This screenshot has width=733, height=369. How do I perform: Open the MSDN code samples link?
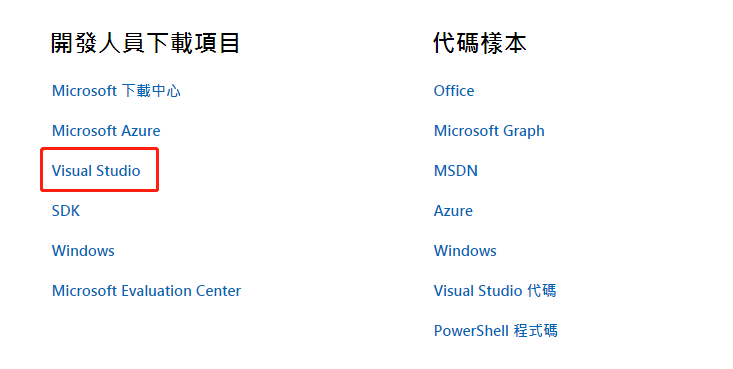[x=456, y=171]
